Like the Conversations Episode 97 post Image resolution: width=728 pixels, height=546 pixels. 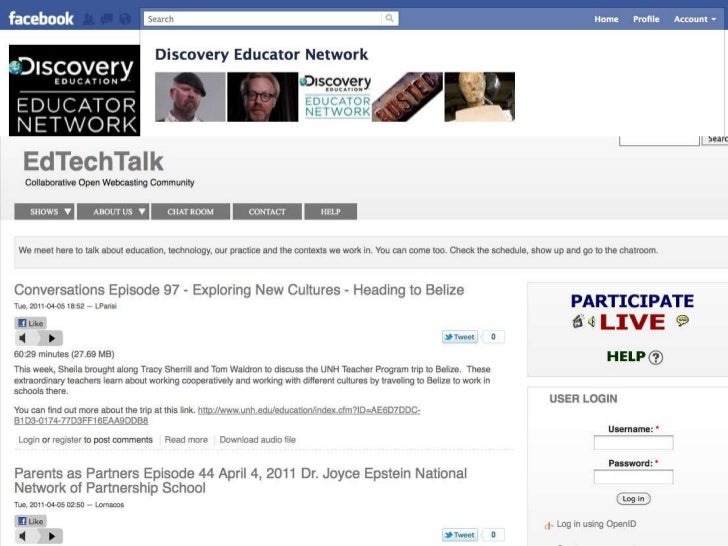tap(31, 323)
